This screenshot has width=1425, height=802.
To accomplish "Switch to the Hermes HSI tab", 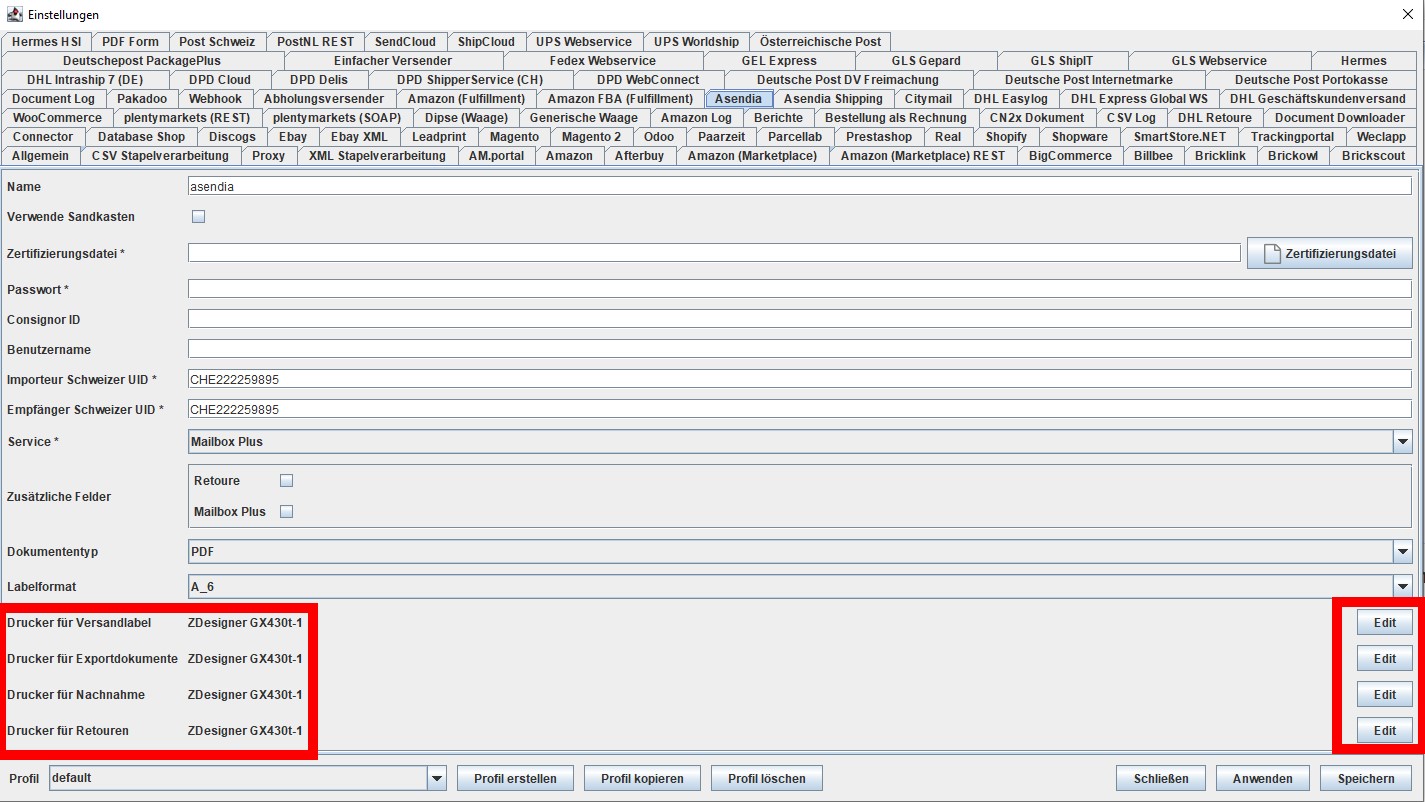I will pos(48,42).
